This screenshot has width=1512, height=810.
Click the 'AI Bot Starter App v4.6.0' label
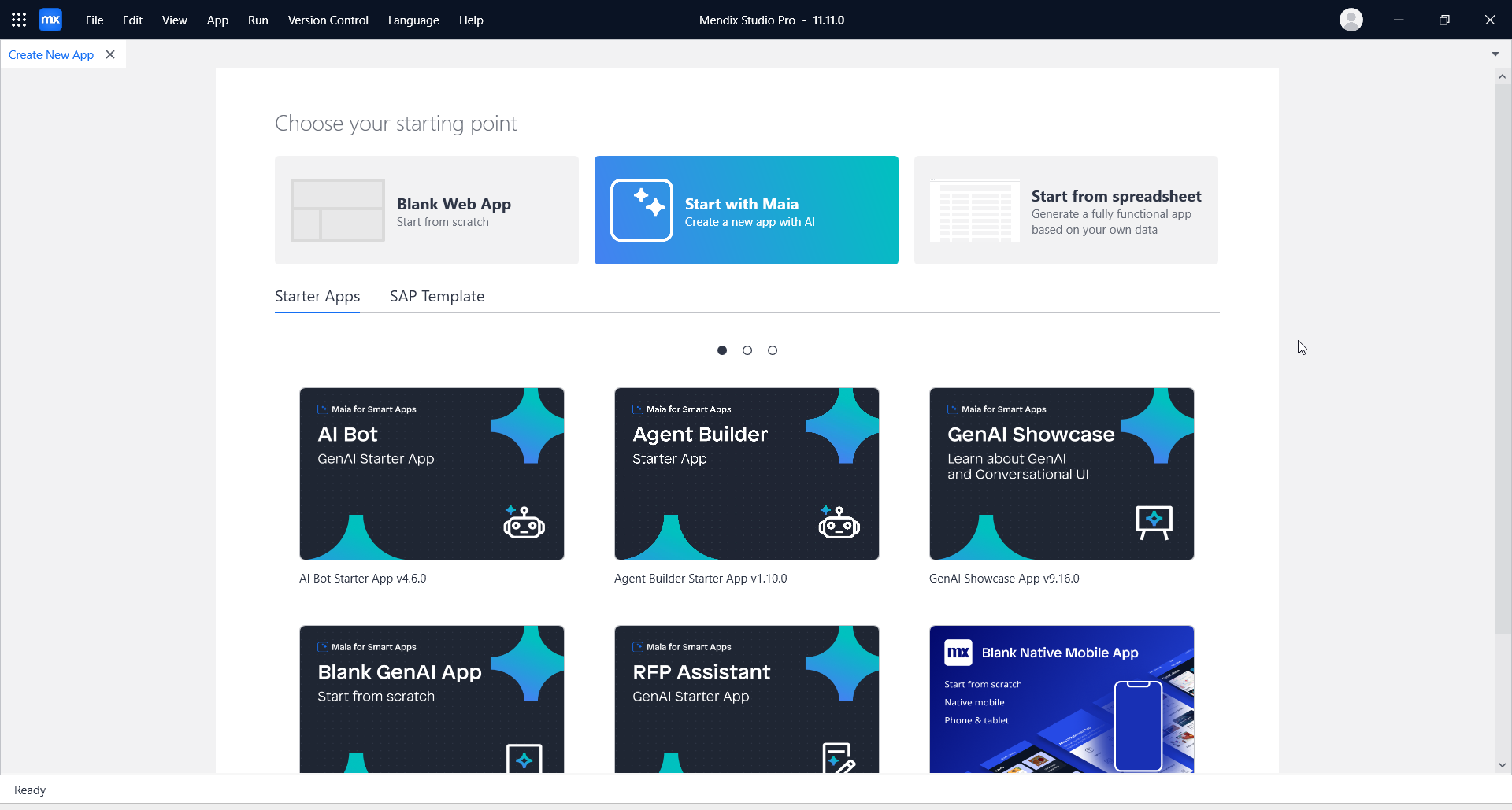(x=363, y=579)
